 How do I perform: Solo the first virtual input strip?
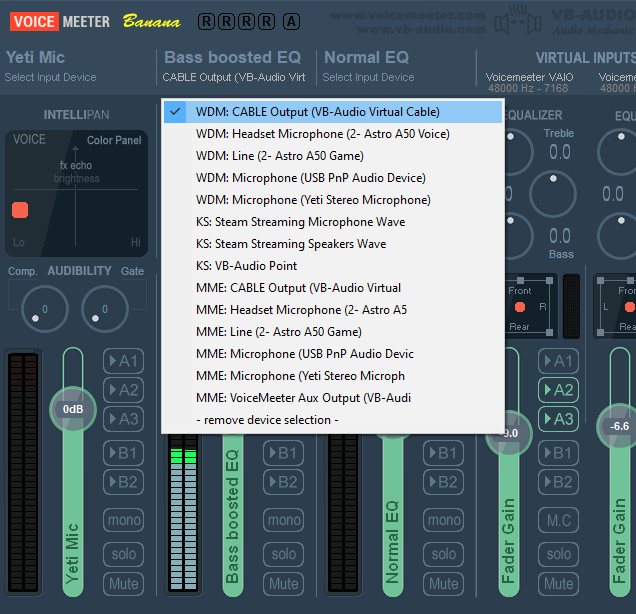tap(559, 554)
